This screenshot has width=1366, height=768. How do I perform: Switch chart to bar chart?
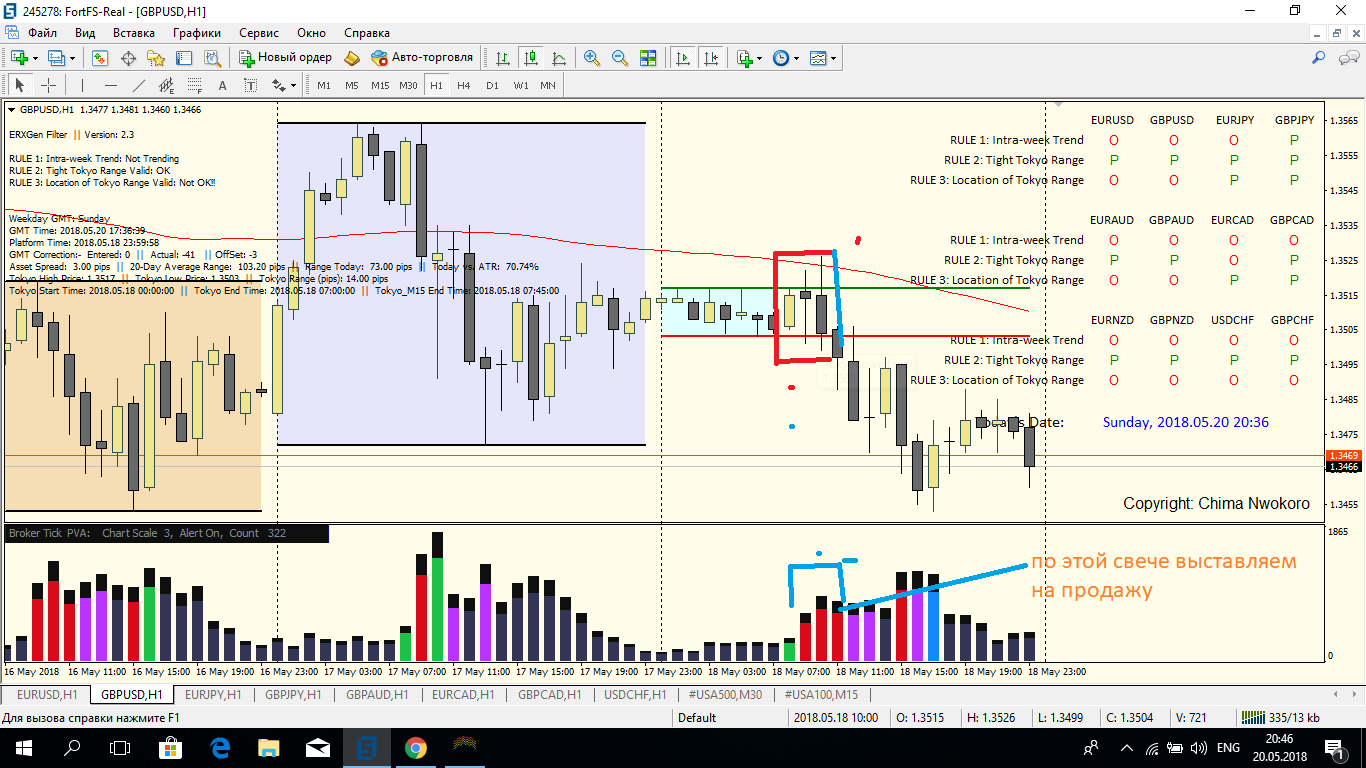point(502,58)
